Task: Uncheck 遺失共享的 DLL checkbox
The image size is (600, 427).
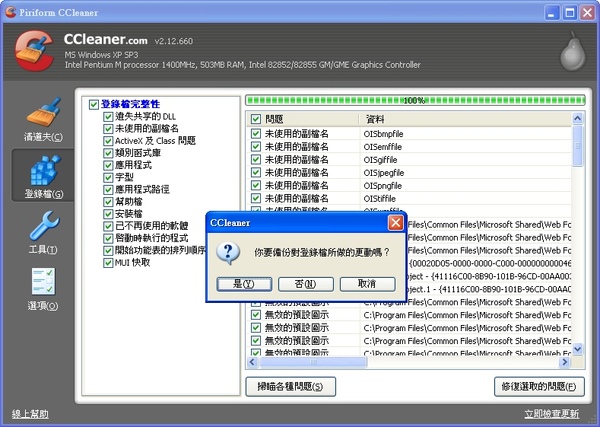Action: point(108,117)
